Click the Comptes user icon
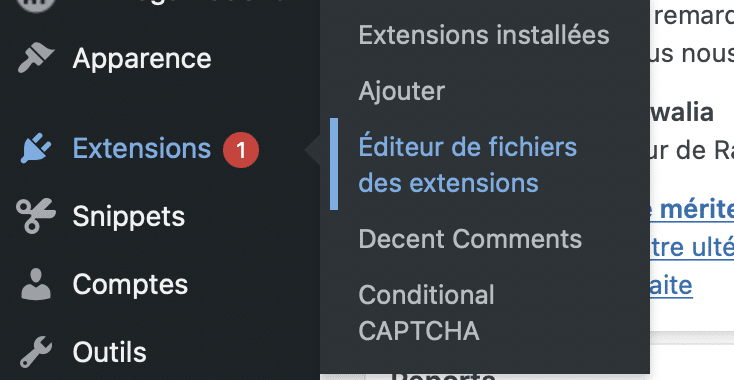Viewport: 734px width, 380px height. [x=36, y=284]
